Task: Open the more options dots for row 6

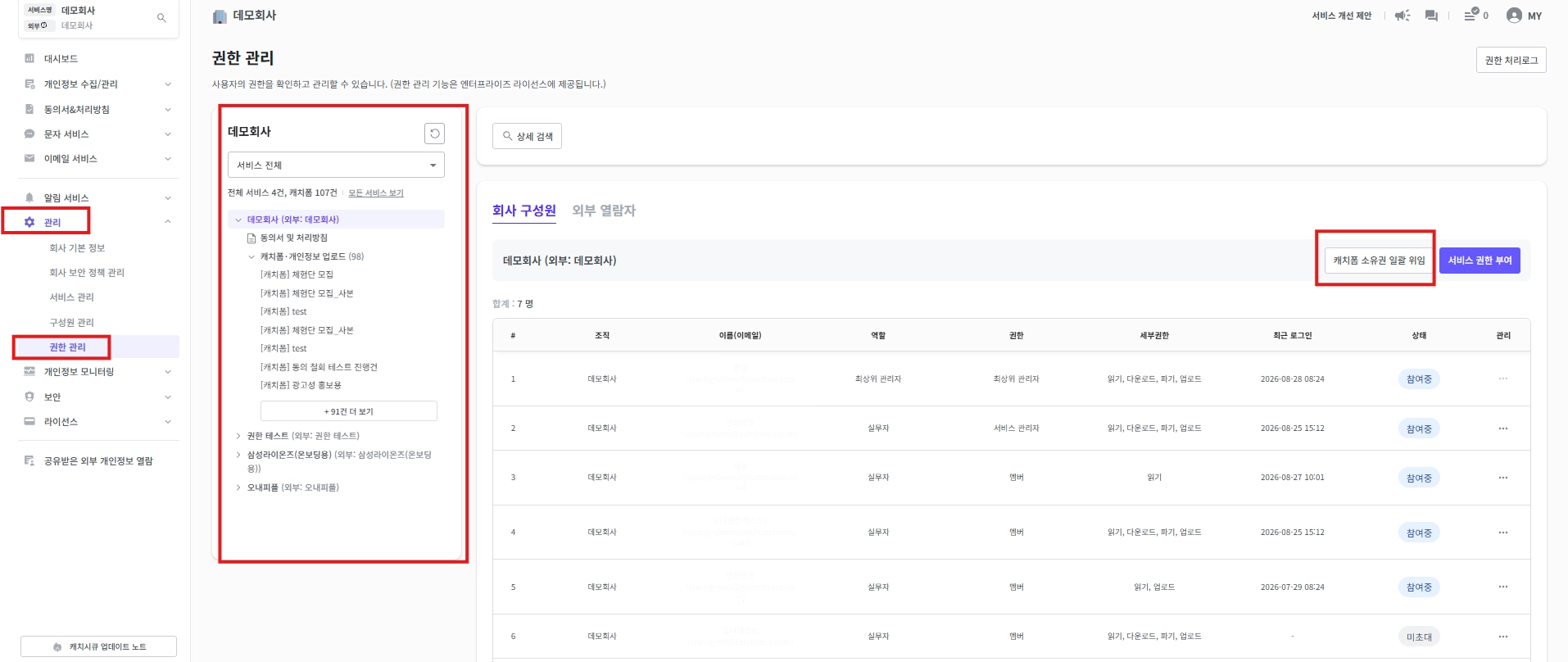Action: pos(1503,637)
